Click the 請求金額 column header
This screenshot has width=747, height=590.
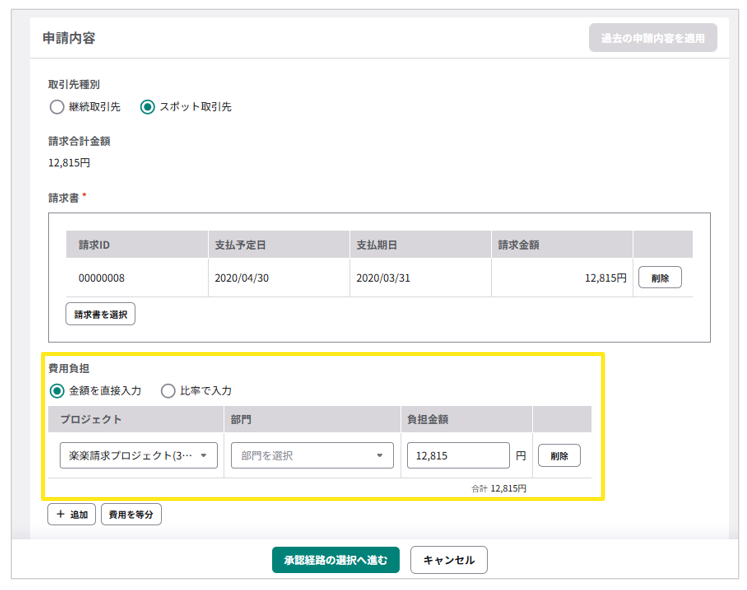pyautogui.click(x=520, y=245)
